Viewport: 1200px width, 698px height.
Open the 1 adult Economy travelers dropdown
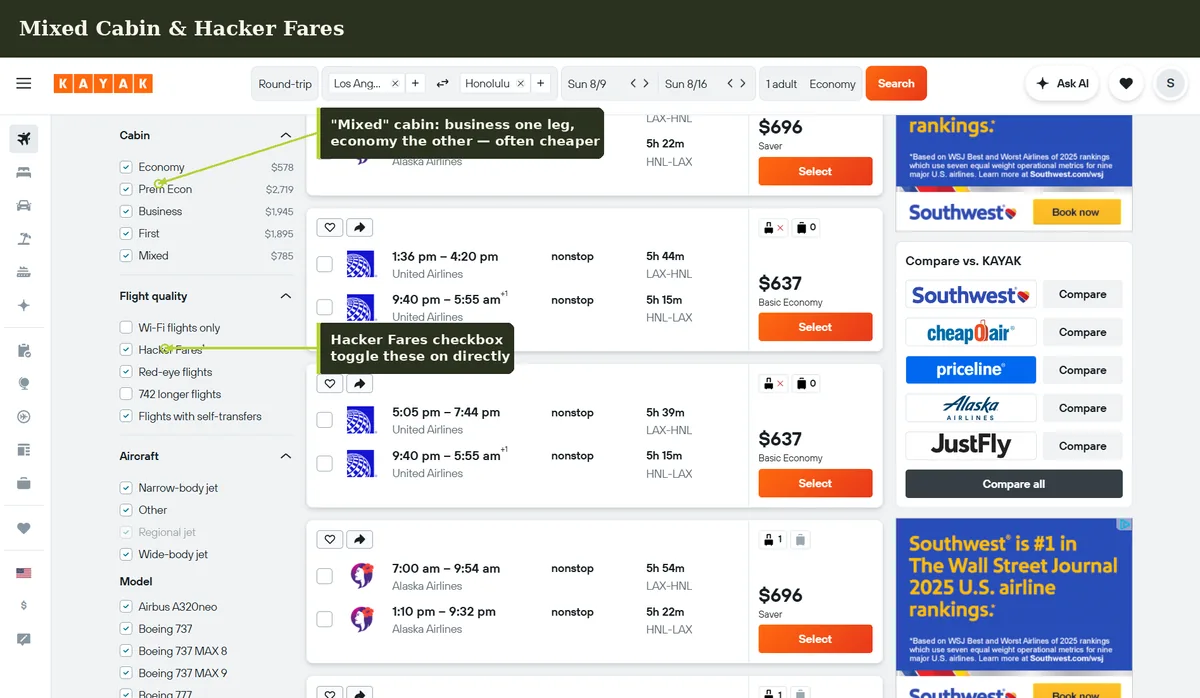(x=811, y=84)
